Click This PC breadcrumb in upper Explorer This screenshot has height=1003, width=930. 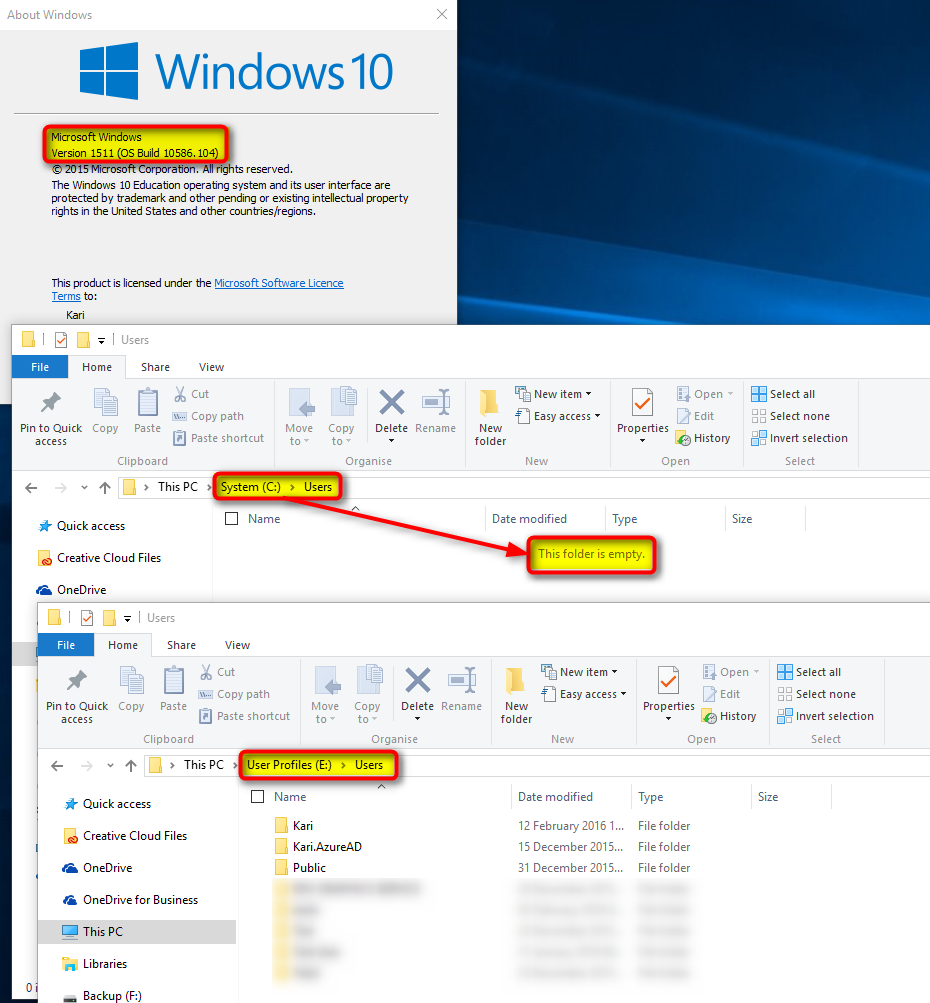[178, 487]
